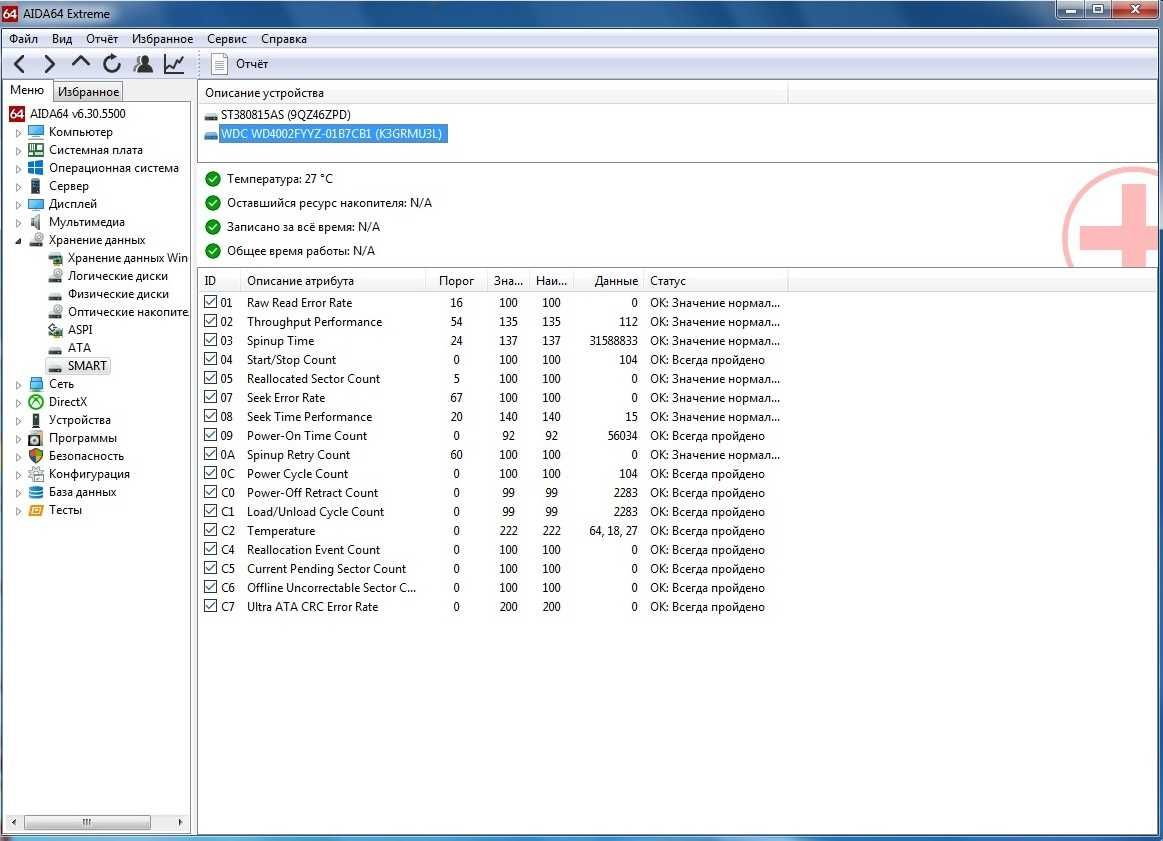
Task: Expand the Безопасность node arrow
Action: point(19,457)
